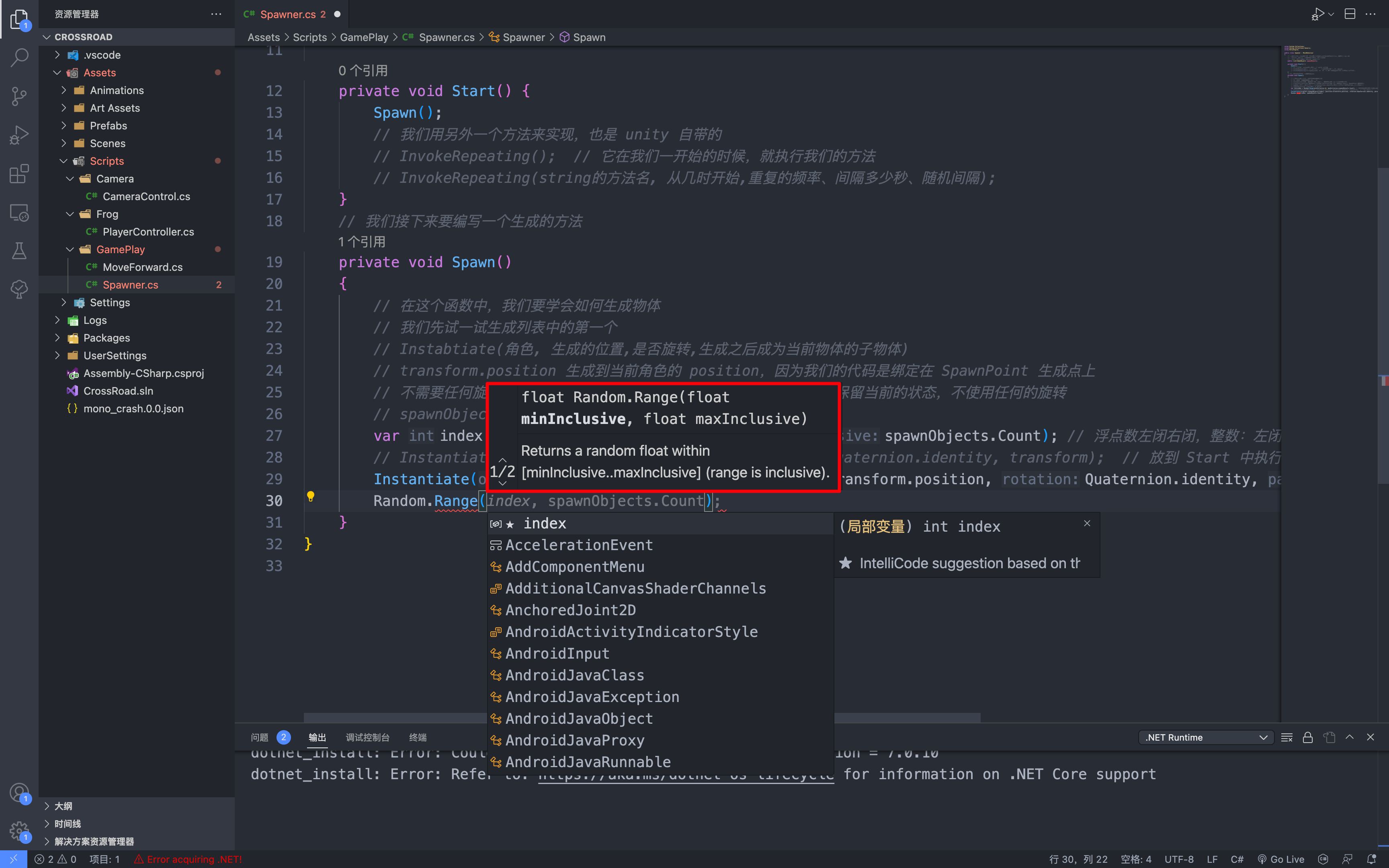This screenshot has height=868, width=1389.
Task: Select AnchoredJoint2D from suggestions
Action: tap(660, 610)
